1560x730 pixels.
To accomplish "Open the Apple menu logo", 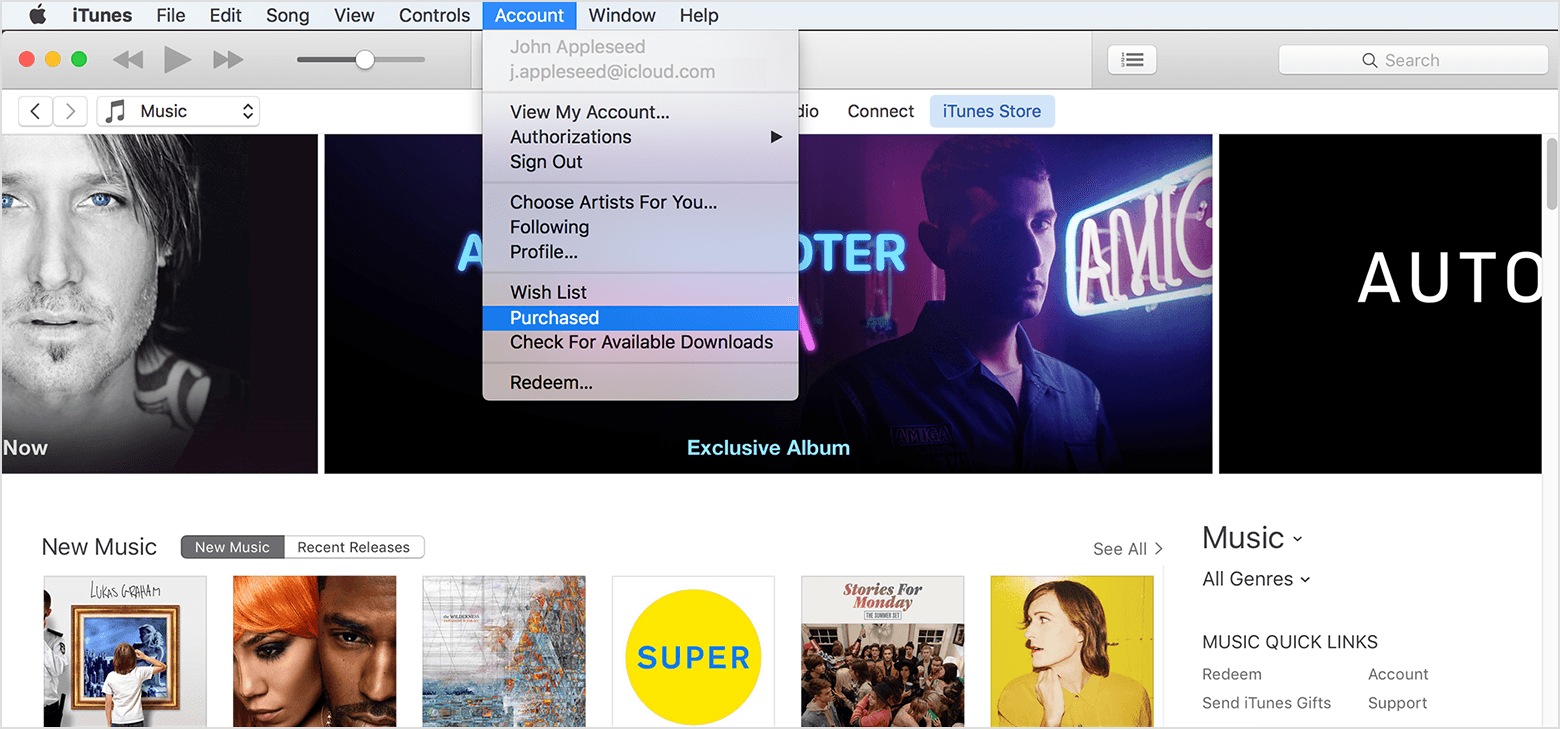I will tap(38, 15).
